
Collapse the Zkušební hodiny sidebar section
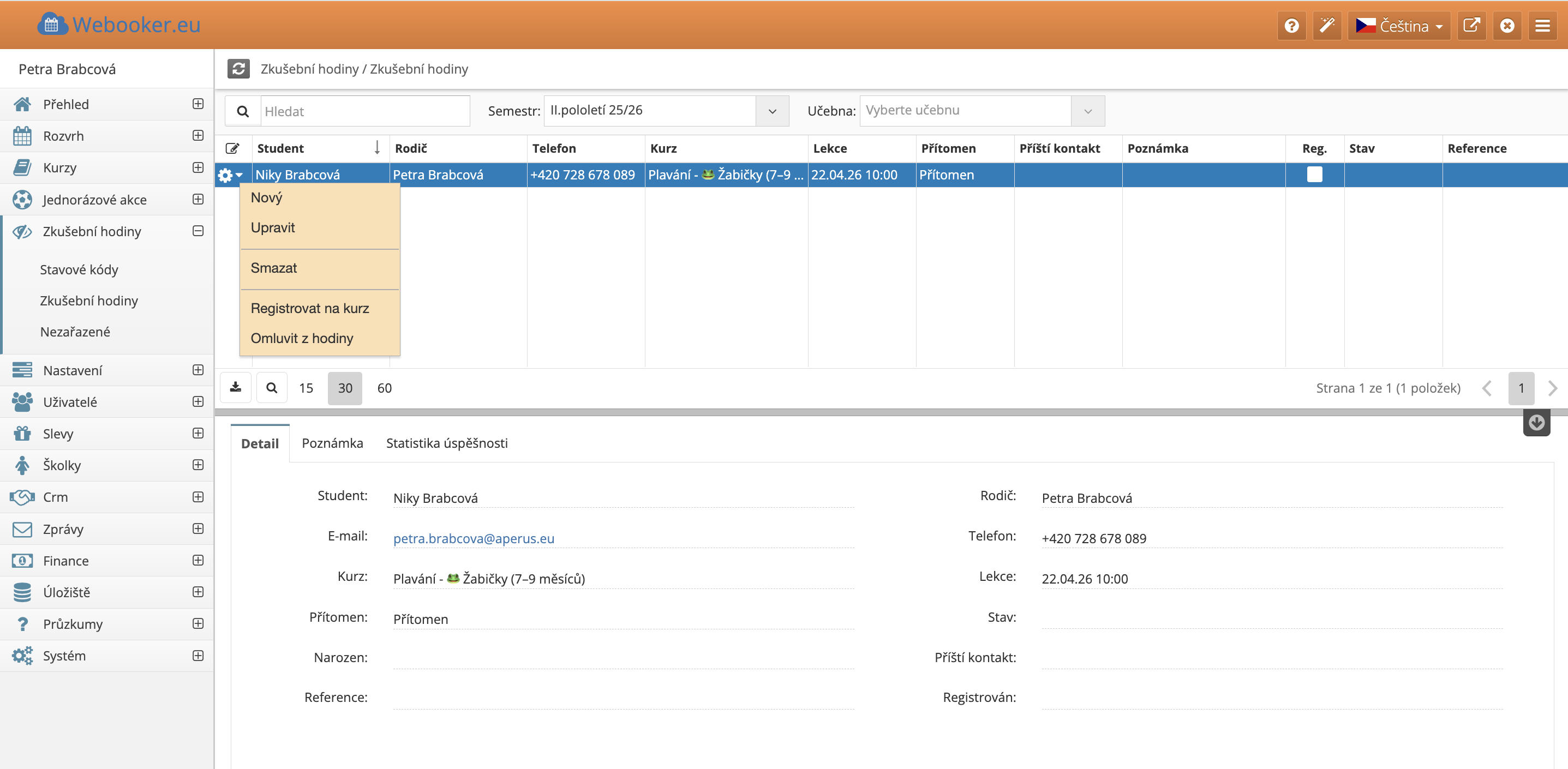click(198, 231)
